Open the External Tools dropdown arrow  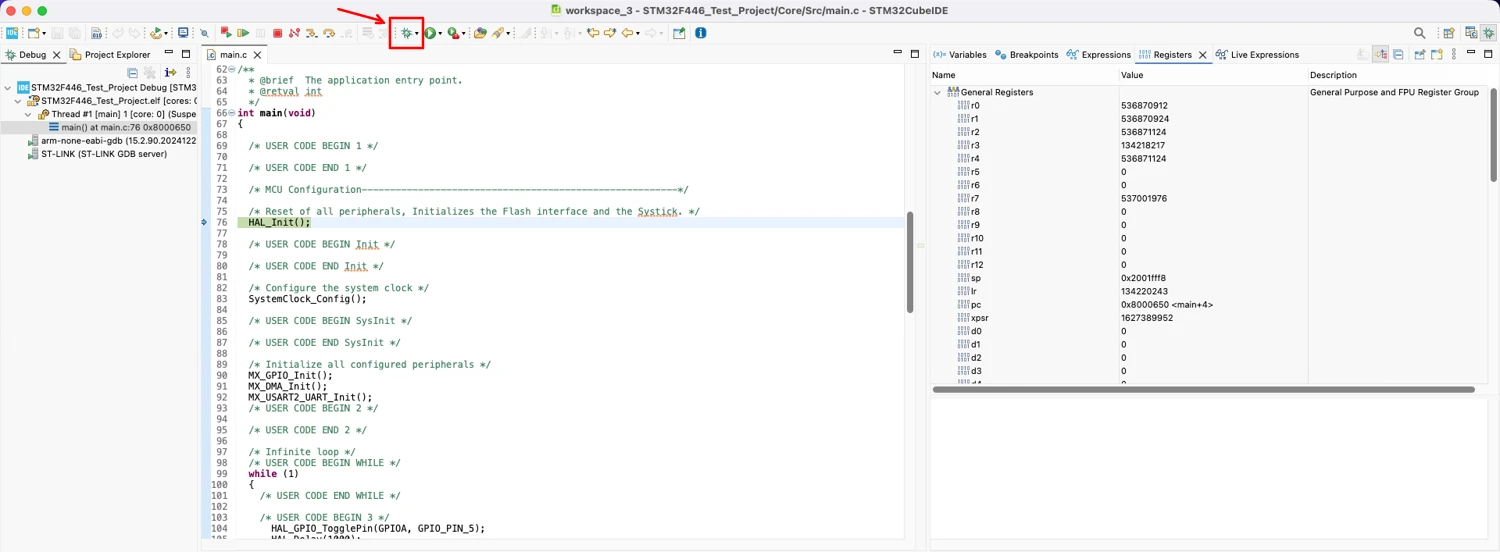(463, 34)
